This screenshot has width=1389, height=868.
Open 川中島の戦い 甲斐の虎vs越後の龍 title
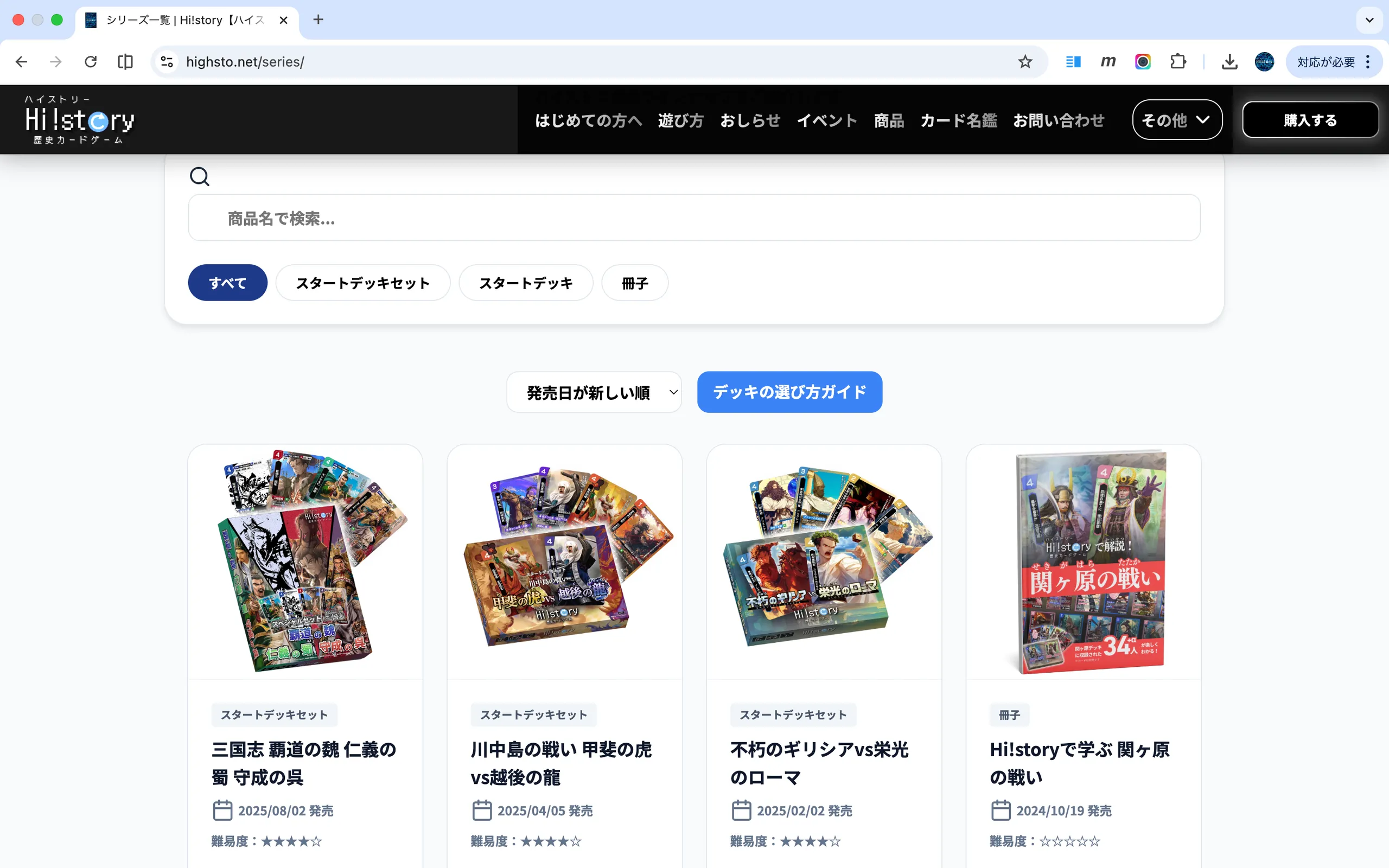pos(561,763)
